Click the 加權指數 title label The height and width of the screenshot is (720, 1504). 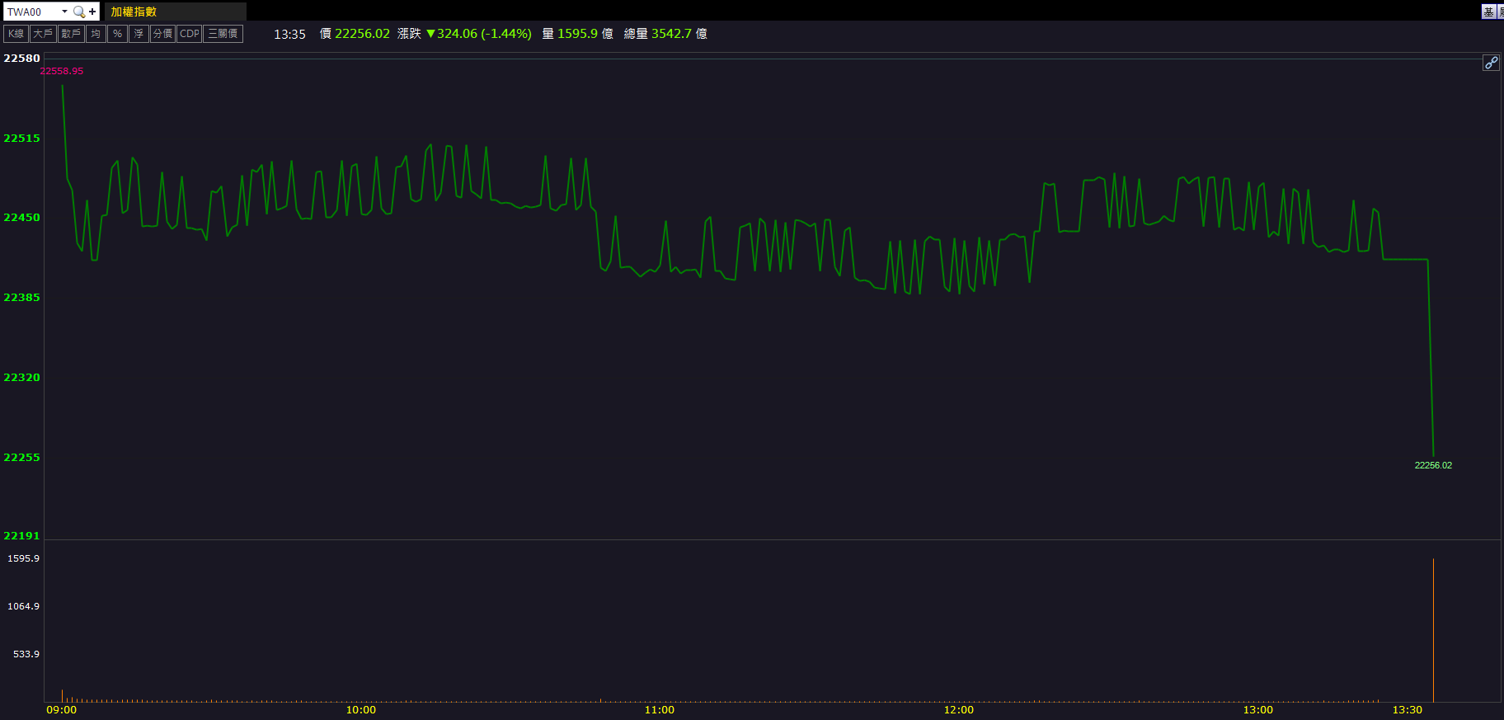(x=134, y=12)
